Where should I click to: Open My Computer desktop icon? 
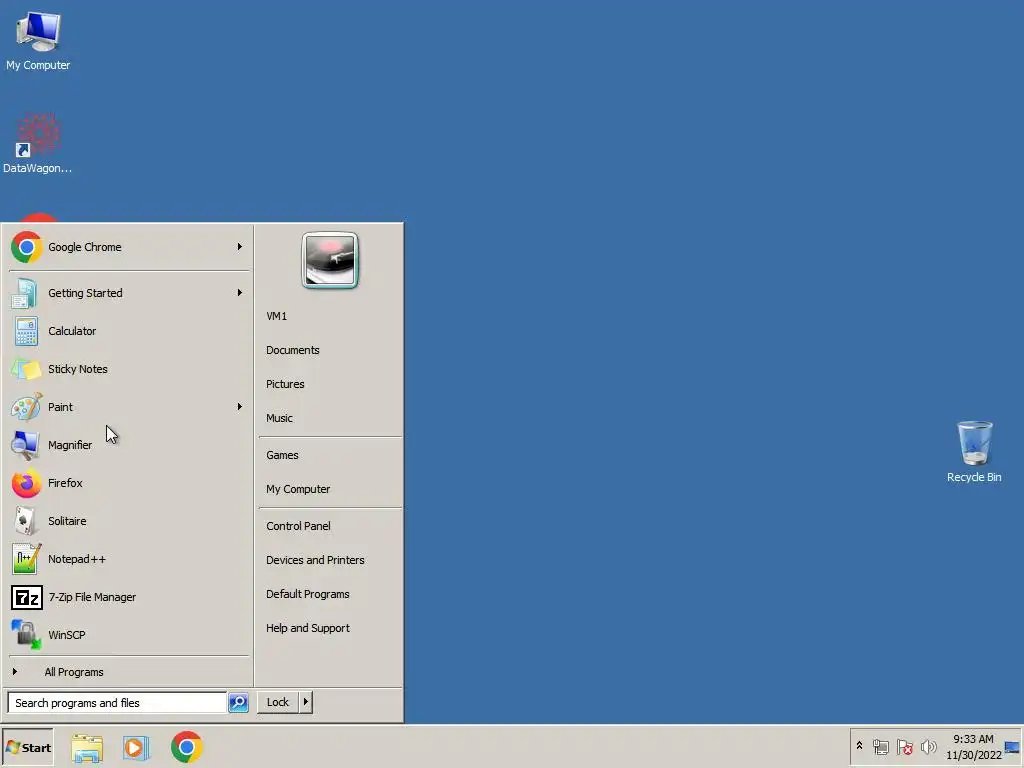coord(38,40)
